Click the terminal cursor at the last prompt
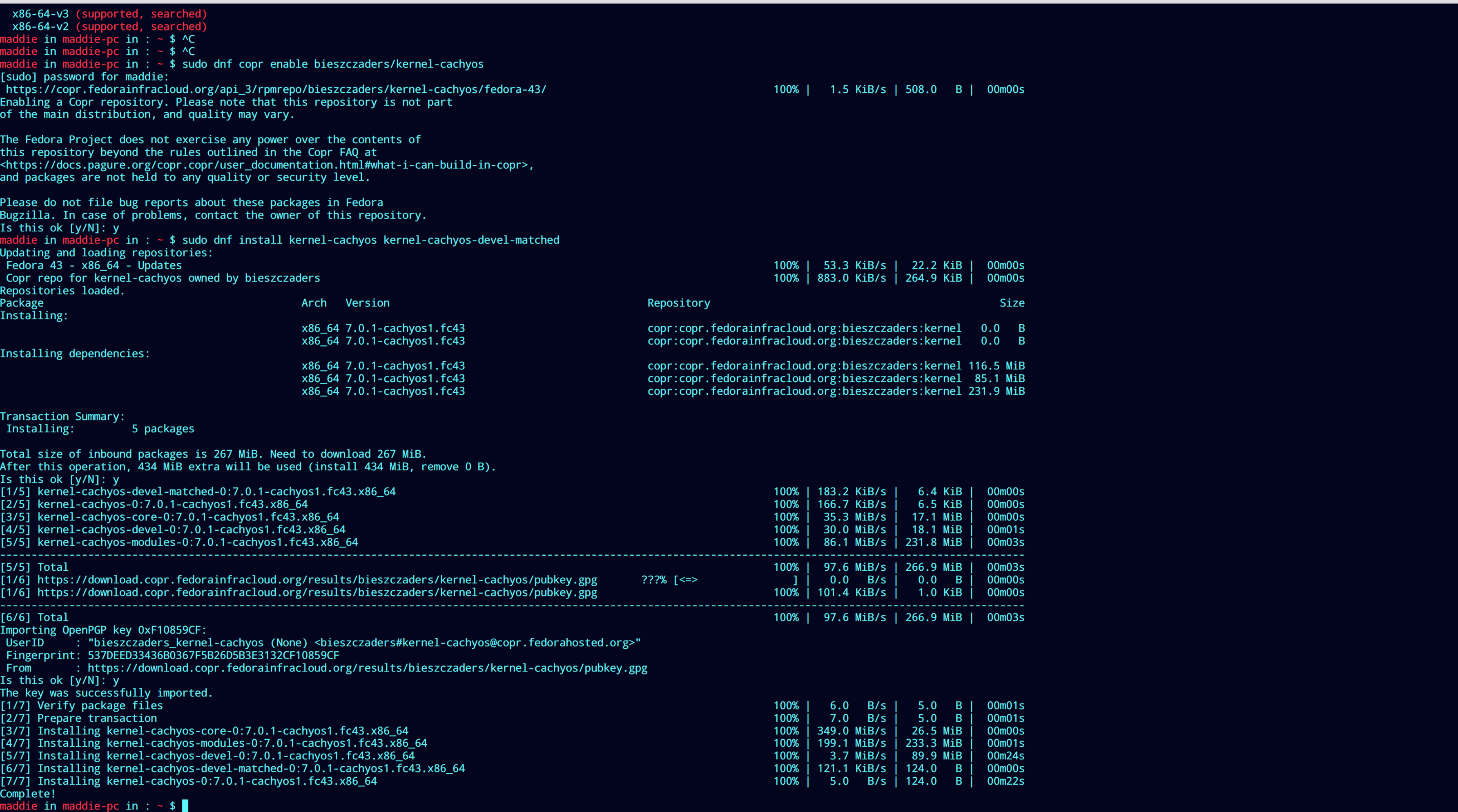This screenshot has height=812, width=1458. point(185,806)
